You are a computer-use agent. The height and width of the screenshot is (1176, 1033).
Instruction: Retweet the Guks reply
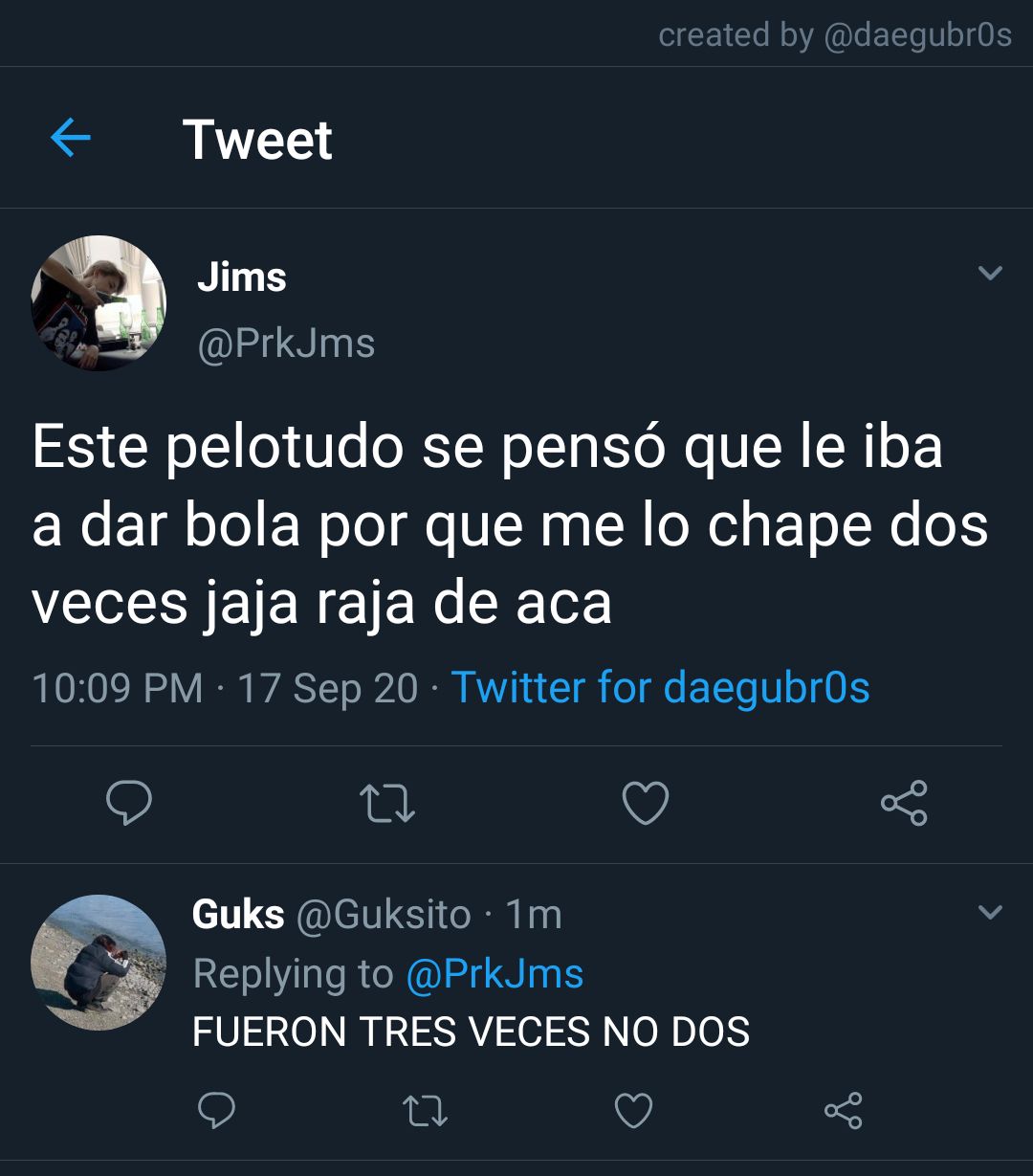tap(425, 1112)
